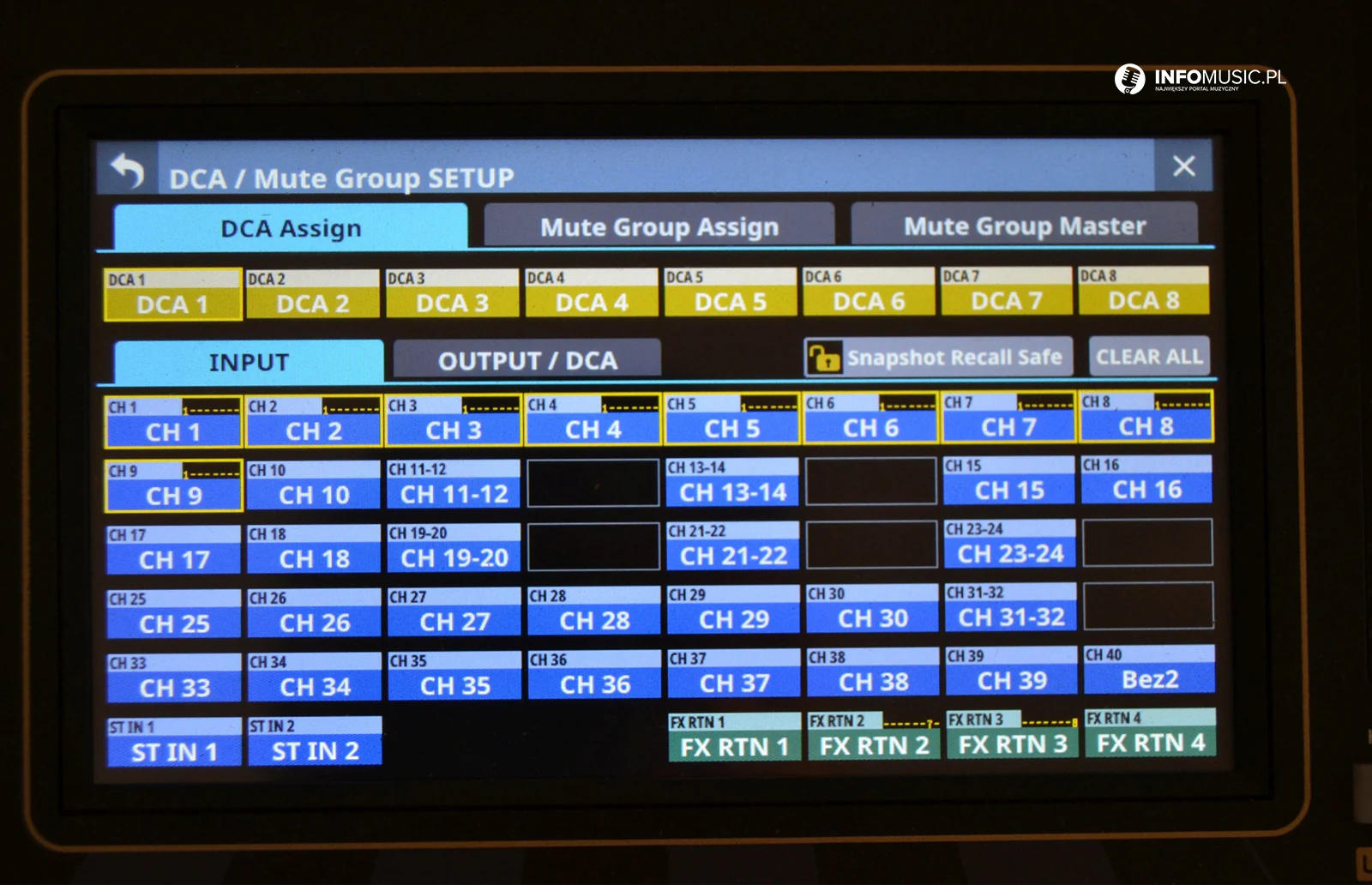Image resolution: width=1372 pixels, height=885 pixels.
Task: Select DCA 5 group
Action: point(731,292)
